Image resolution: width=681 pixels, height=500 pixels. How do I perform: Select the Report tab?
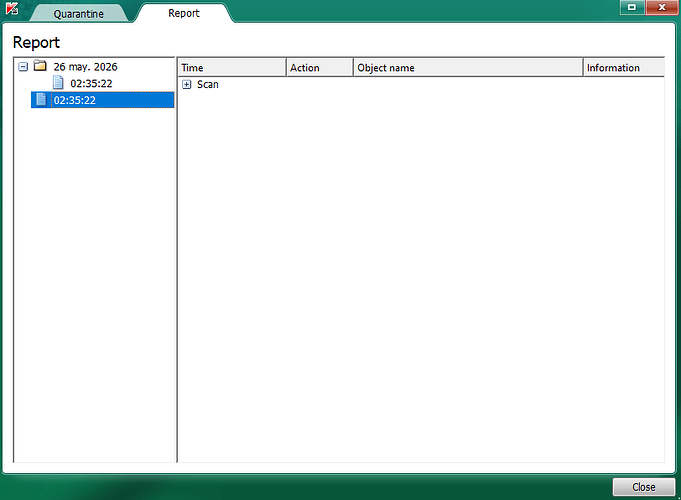point(184,13)
